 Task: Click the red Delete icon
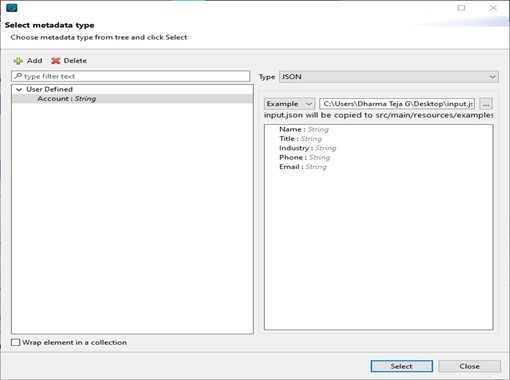pos(55,61)
